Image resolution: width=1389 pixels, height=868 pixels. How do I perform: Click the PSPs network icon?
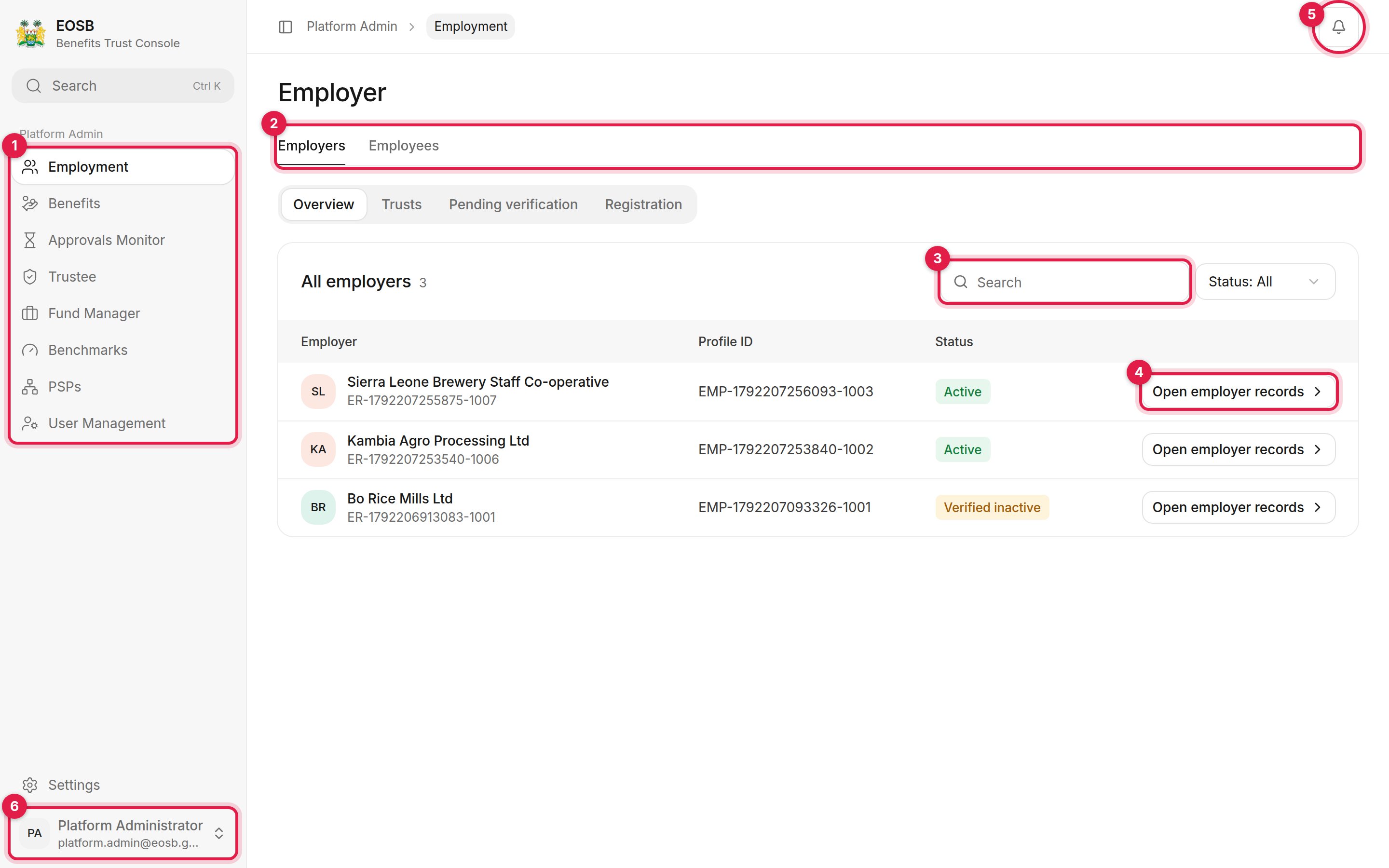point(30,387)
